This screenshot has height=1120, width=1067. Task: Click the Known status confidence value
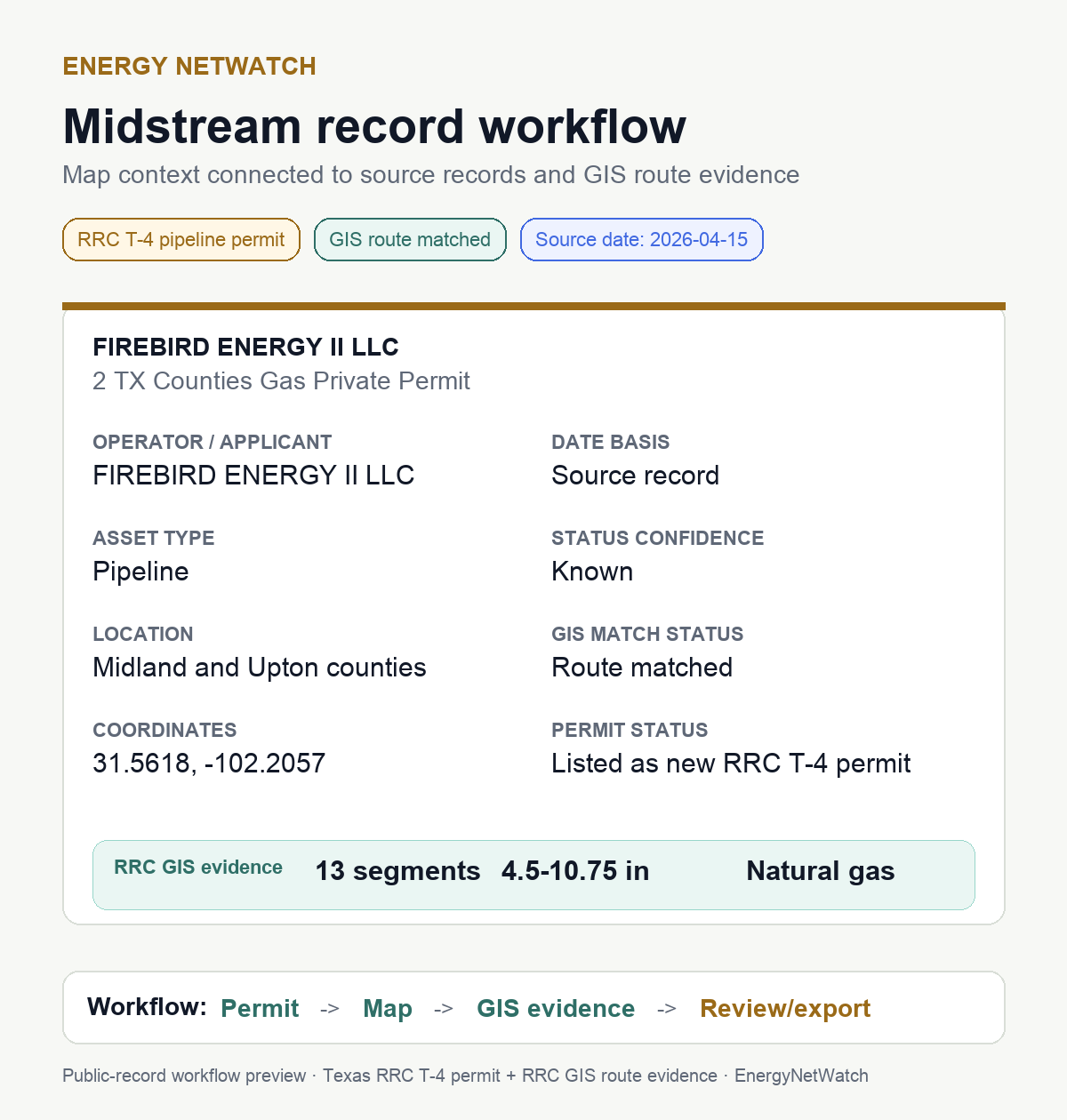[x=592, y=572]
